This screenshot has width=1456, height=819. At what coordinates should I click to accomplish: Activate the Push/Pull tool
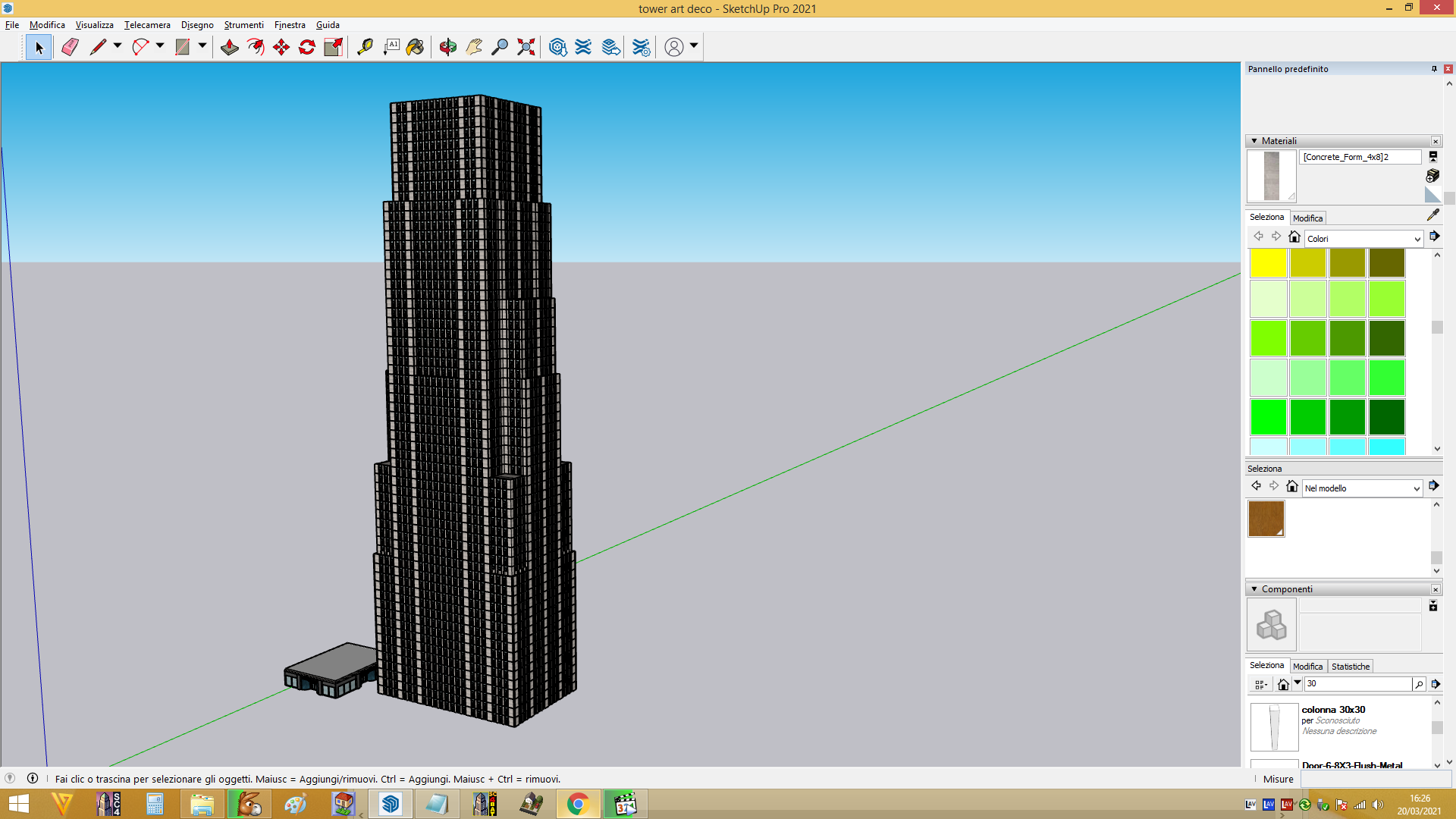[x=229, y=47]
